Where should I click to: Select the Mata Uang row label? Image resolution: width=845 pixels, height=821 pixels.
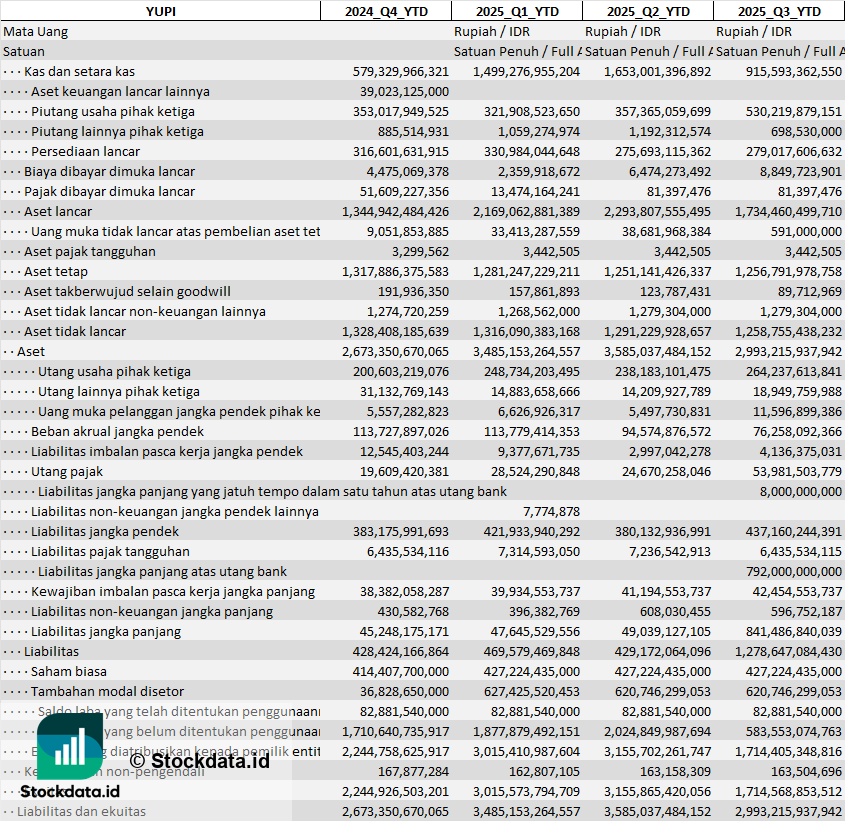36,31
